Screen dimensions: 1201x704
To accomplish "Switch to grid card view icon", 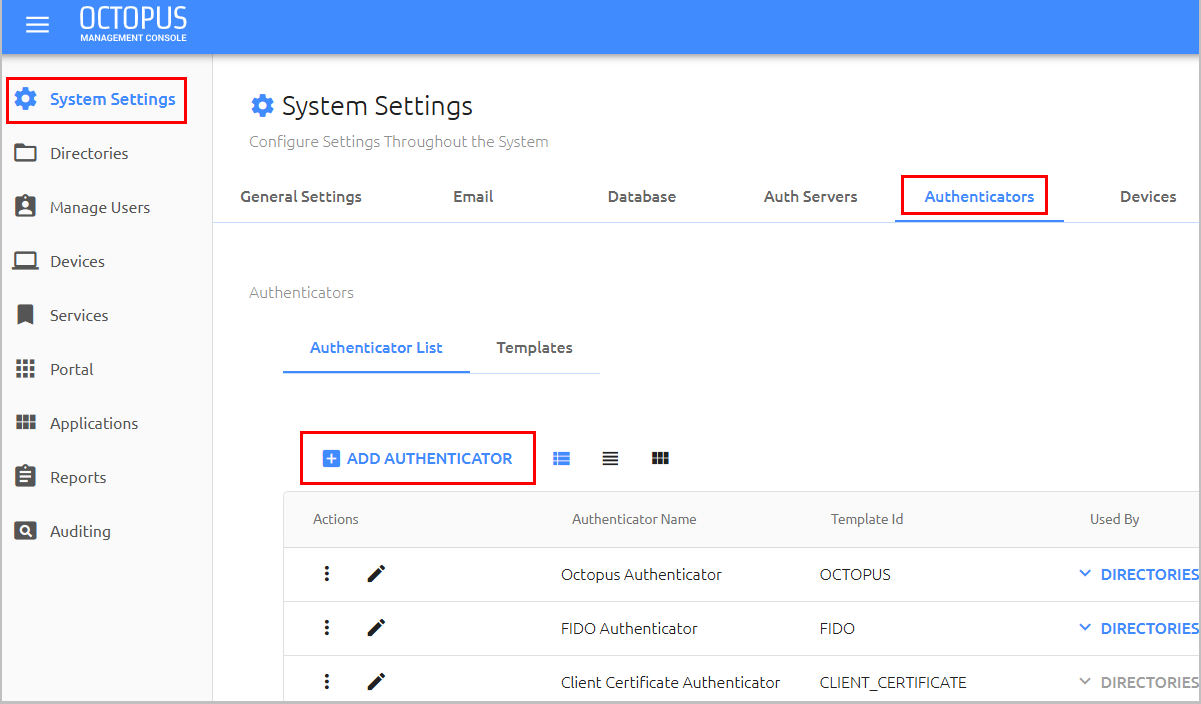I will point(660,458).
